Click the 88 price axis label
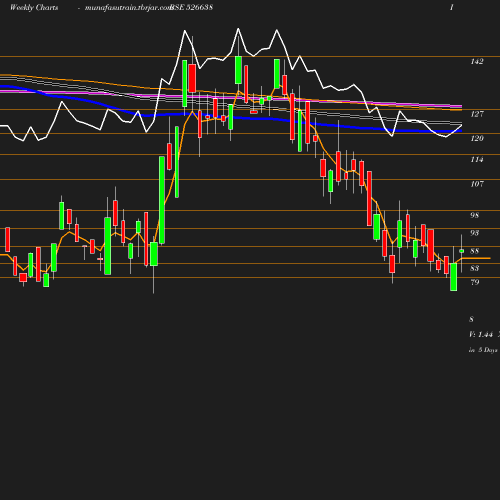 click(475, 251)
